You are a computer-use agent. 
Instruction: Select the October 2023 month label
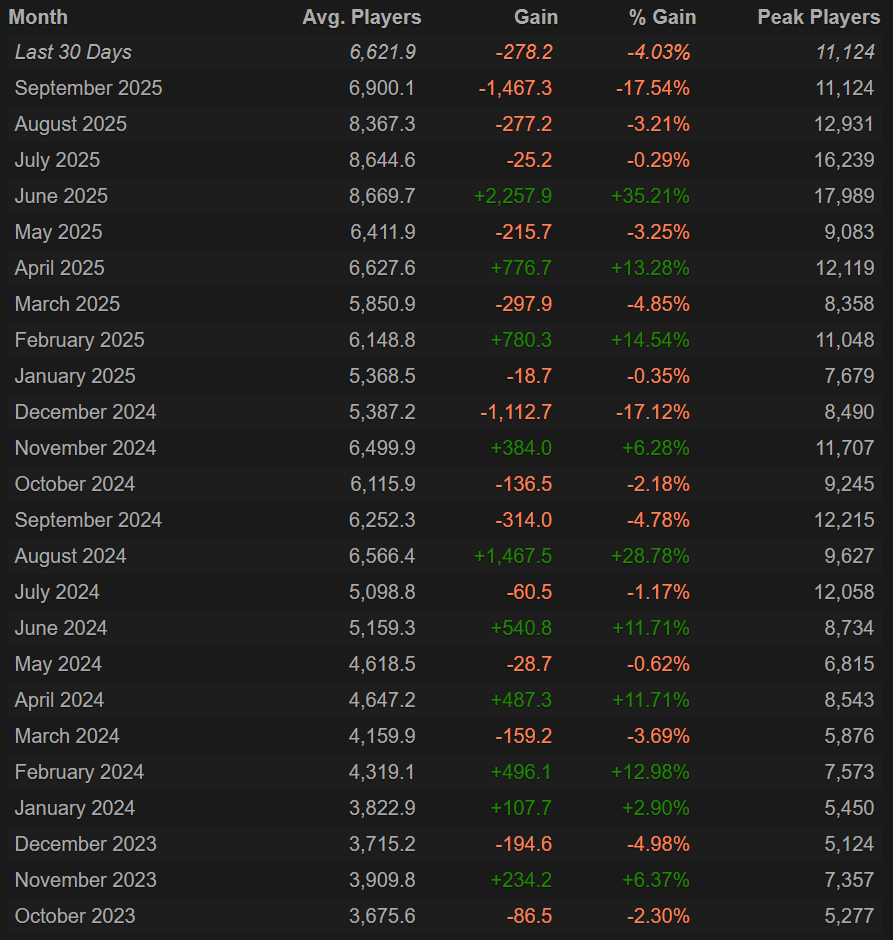[x=75, y=915]
